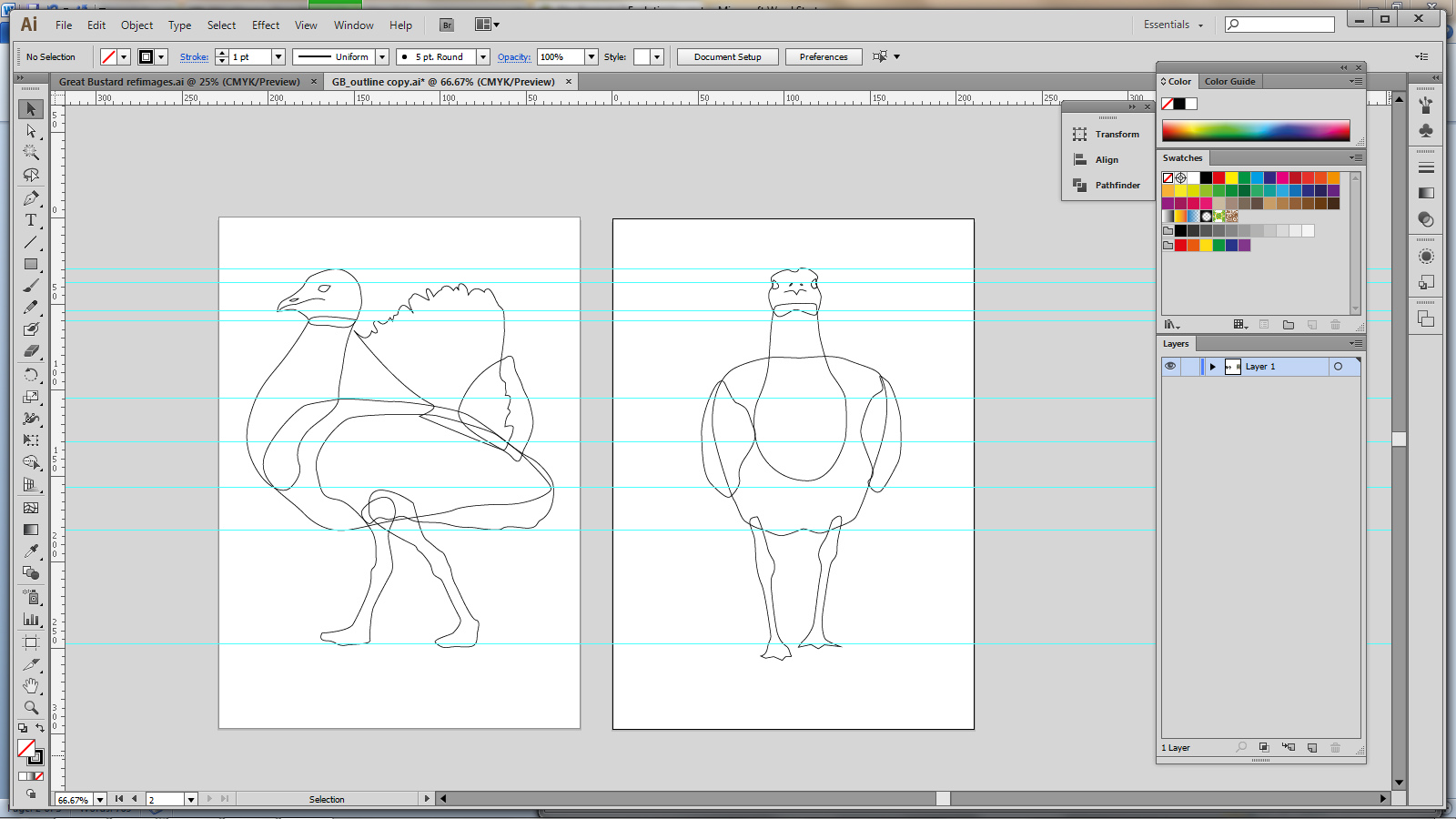The image size is (1456, 819).
Task: Click the Document Setup button
Action: (727, 56)
